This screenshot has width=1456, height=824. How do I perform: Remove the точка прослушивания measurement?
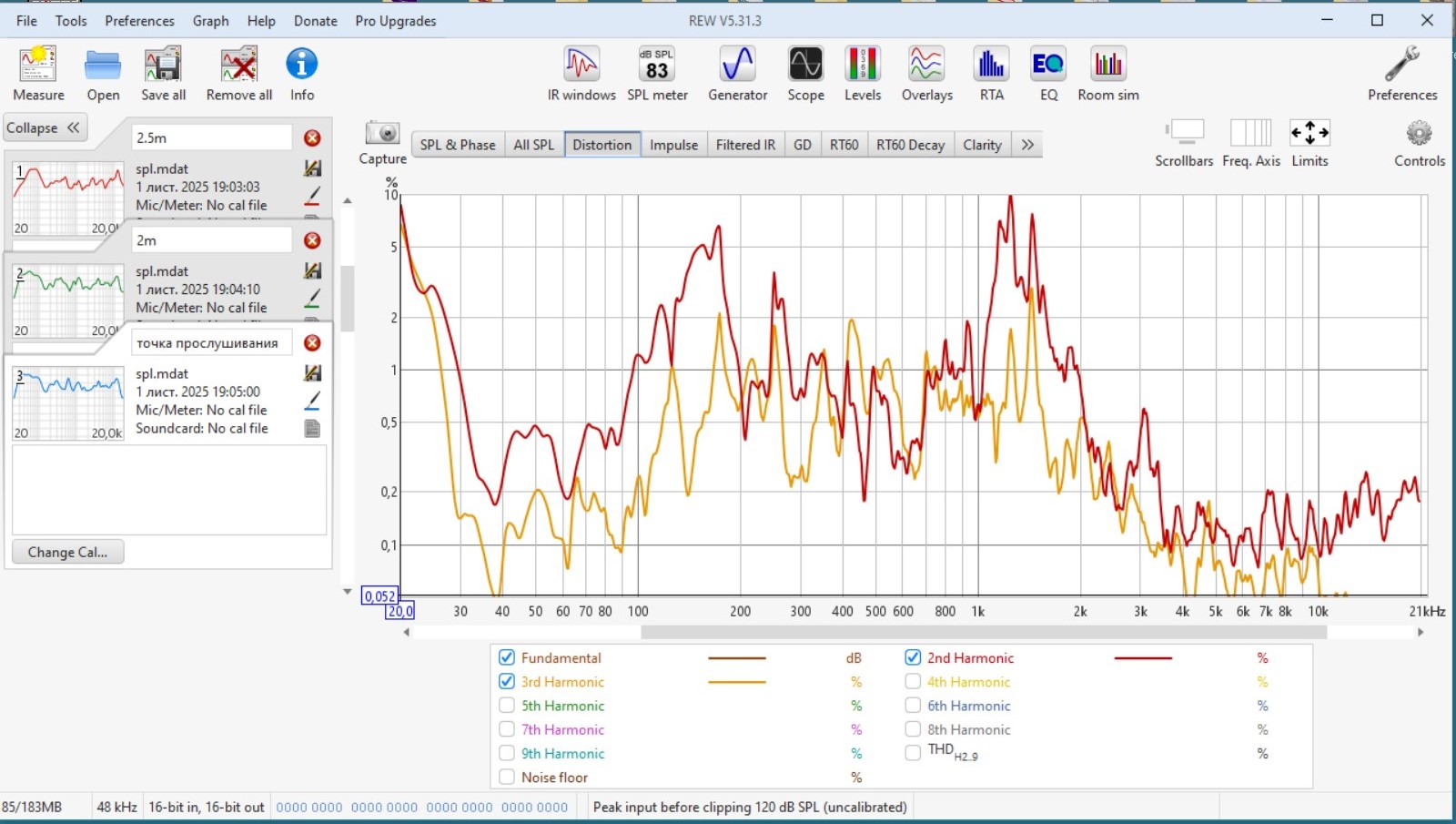click(312, 342)
